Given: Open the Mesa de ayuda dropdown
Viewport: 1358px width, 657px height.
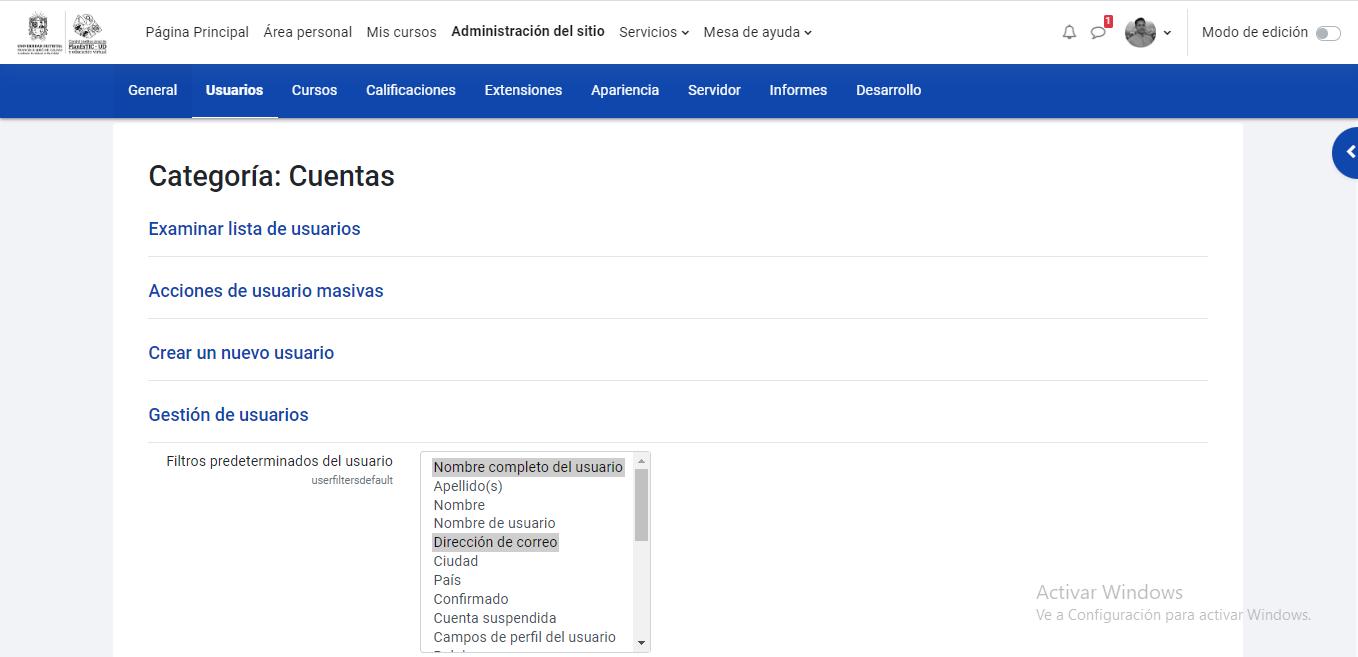Looking at the screenshot, I should 757,32.
